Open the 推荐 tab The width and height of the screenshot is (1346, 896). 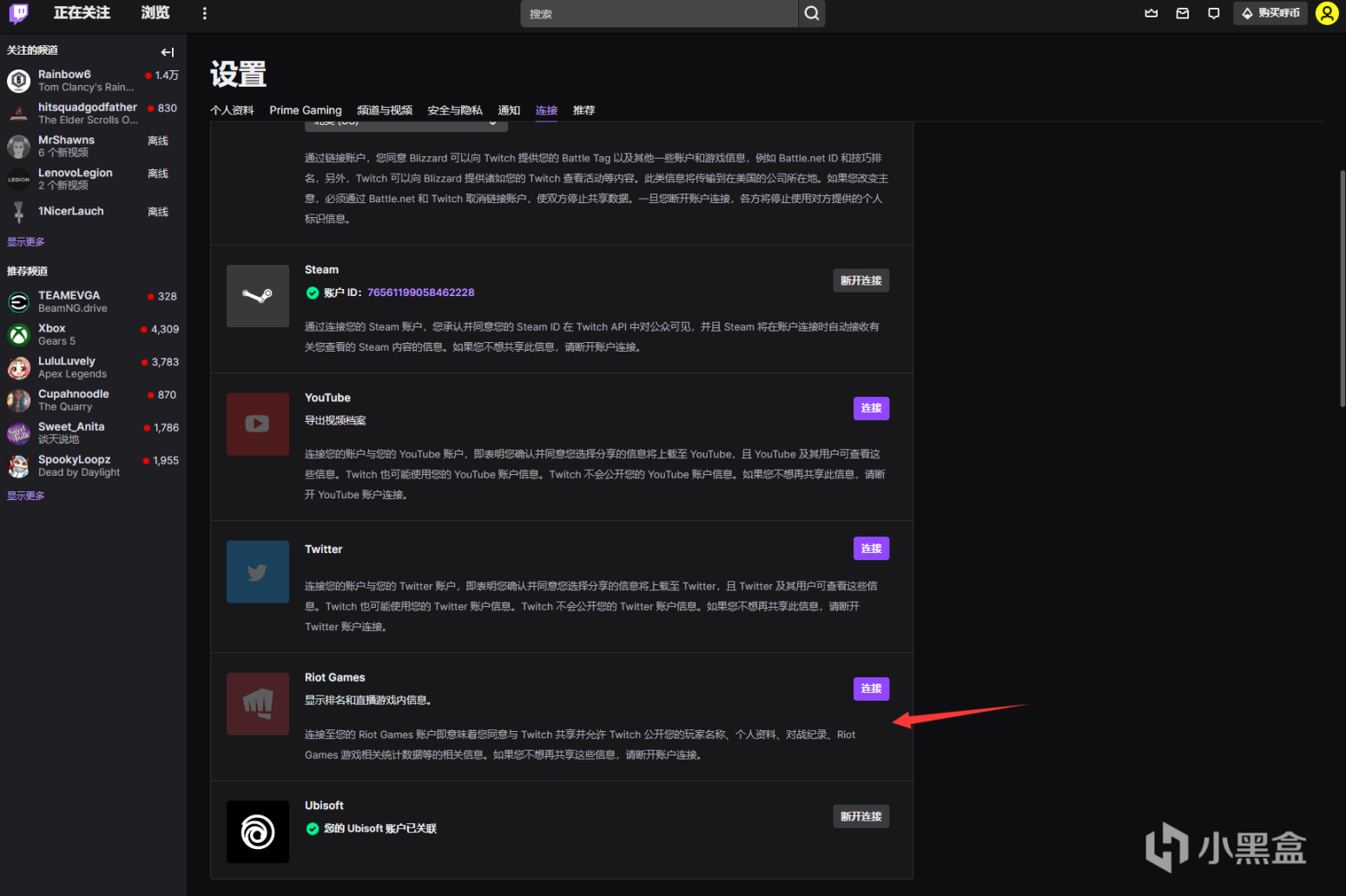coord(584,110)
